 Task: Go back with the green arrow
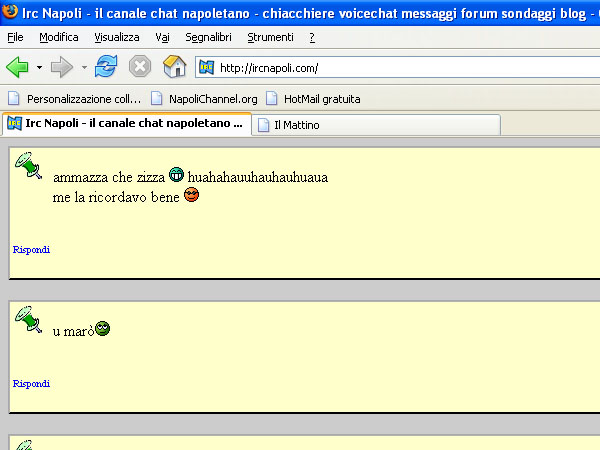[x=17, y=67]
